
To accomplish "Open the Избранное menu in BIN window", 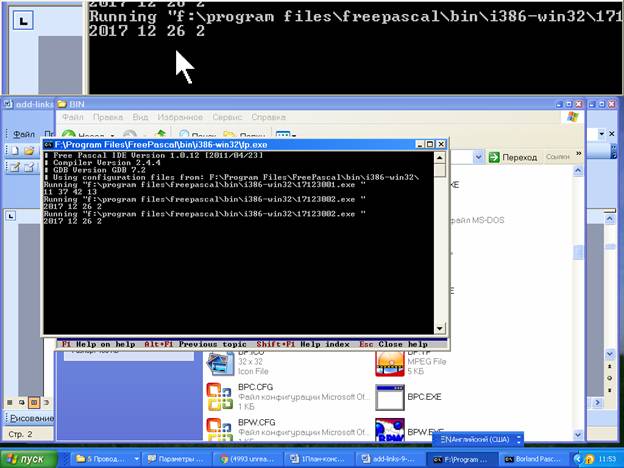I will tap(180, 117).
